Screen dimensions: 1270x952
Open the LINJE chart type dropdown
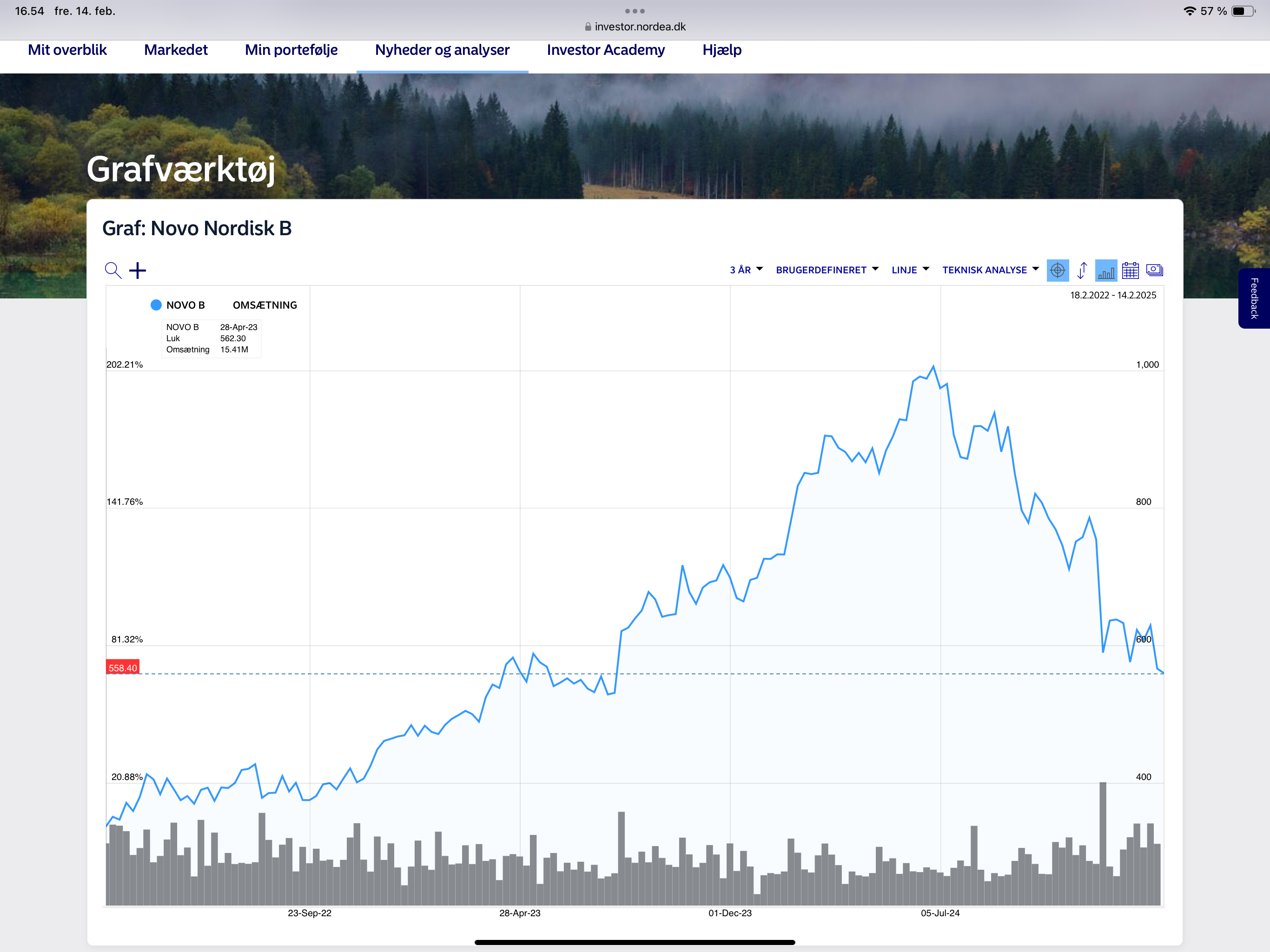[911, 270]
